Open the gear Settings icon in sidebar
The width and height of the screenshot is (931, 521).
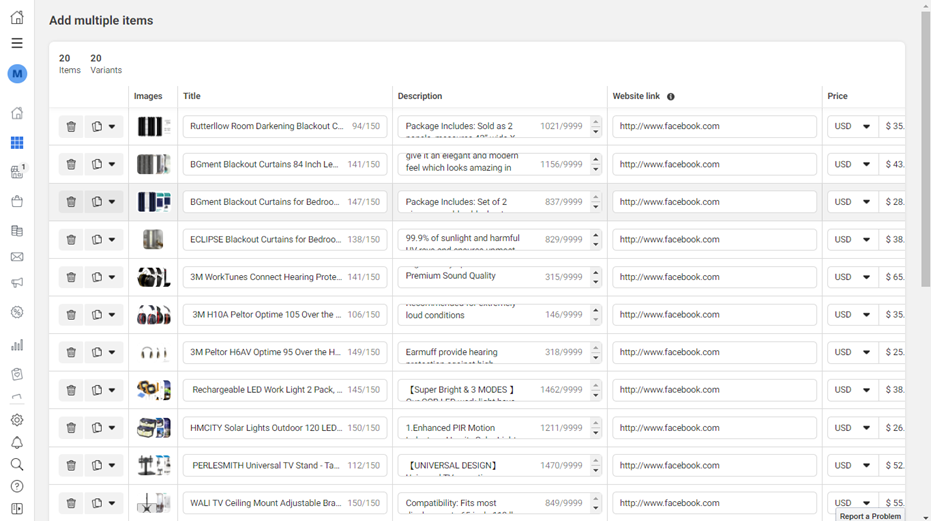tap(17, 420)
